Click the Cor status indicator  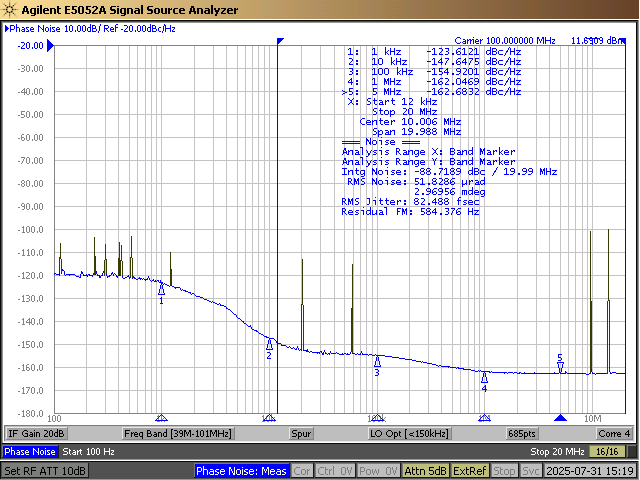coord(302,471)
